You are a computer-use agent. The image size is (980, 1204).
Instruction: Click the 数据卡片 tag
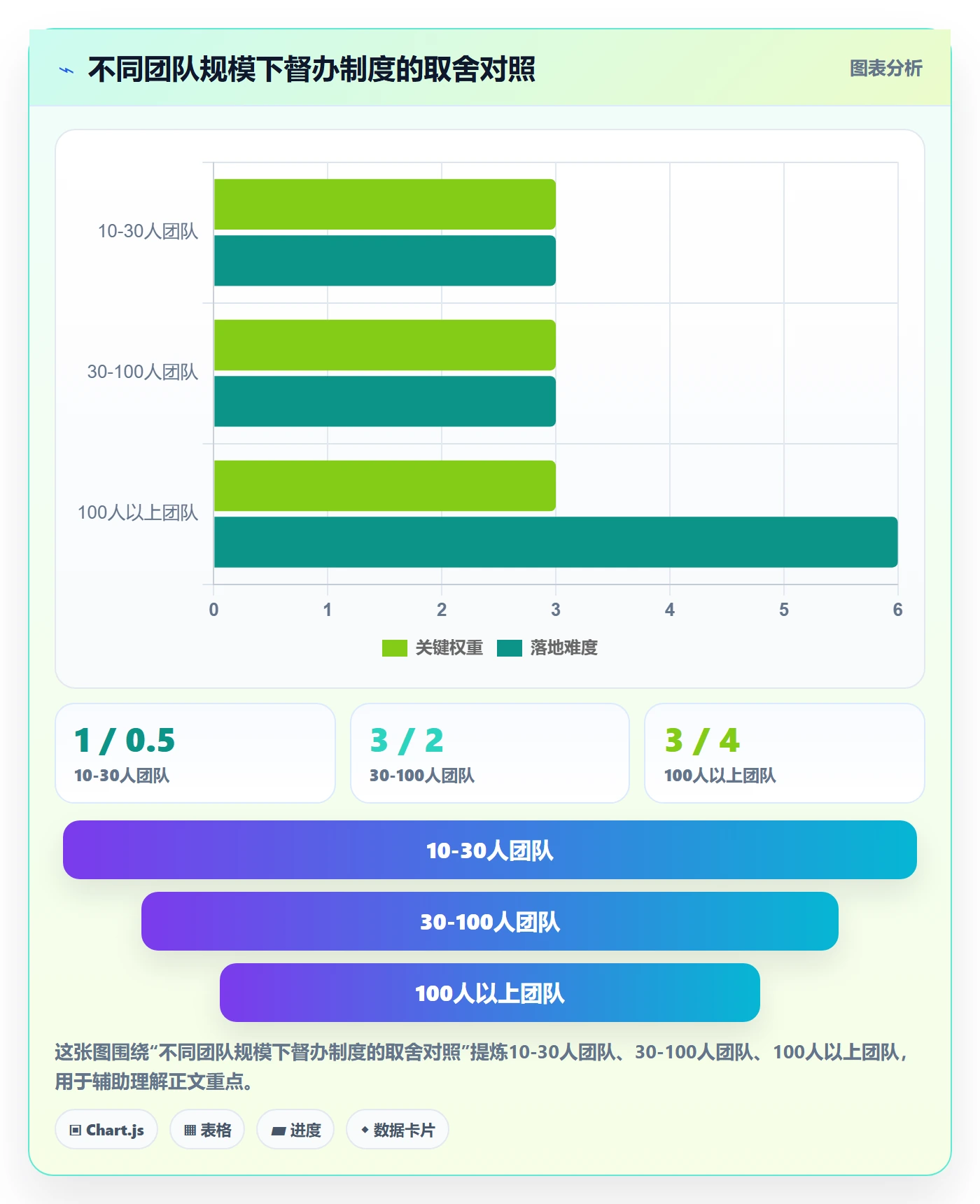point(398,1130)
